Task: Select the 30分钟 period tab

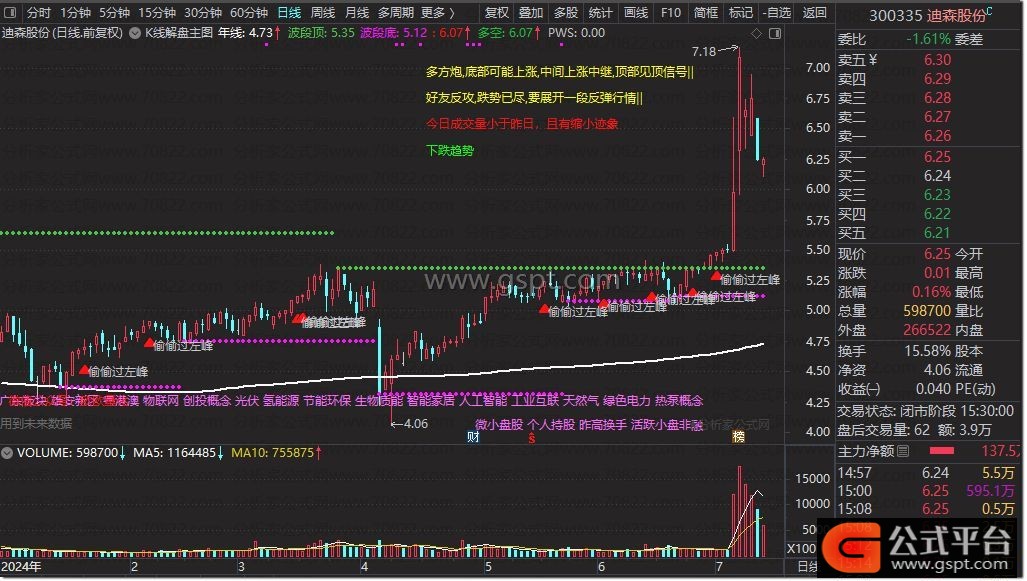Action: tap(203, 12)
